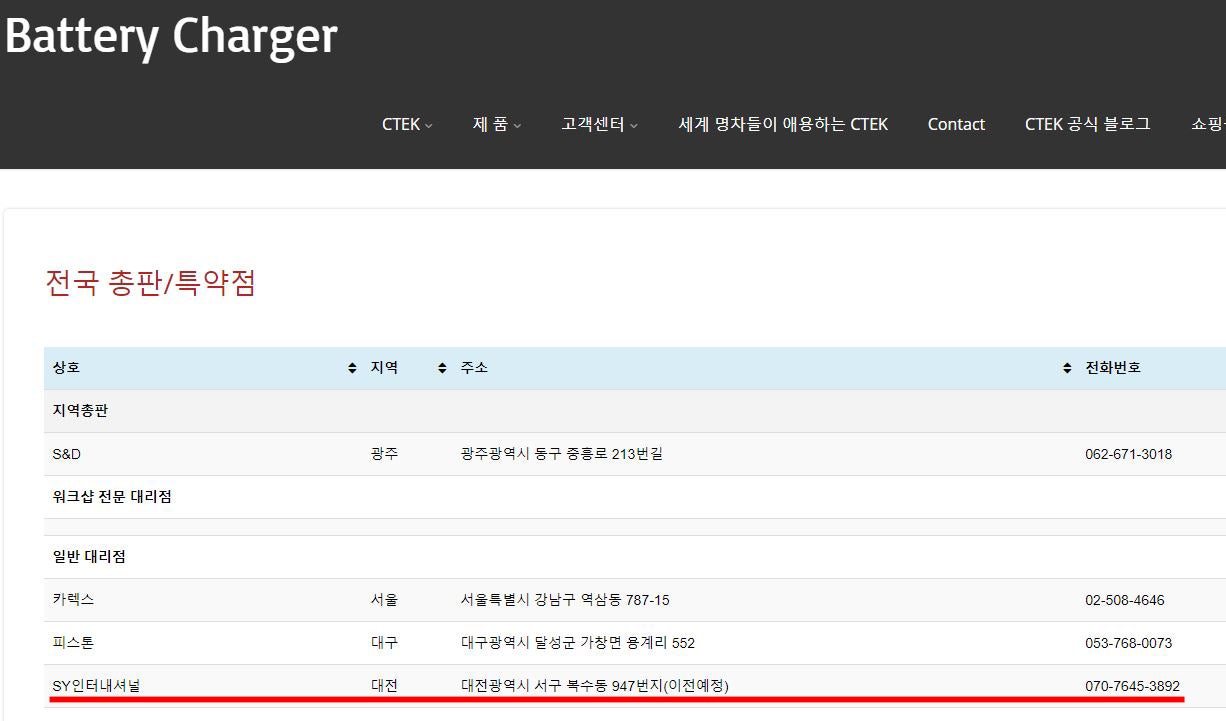This screenshot has width=1226, height=721.
Task: Open 세계 명차들이 애용하는 CTEK page
Action: coord(783,124)
